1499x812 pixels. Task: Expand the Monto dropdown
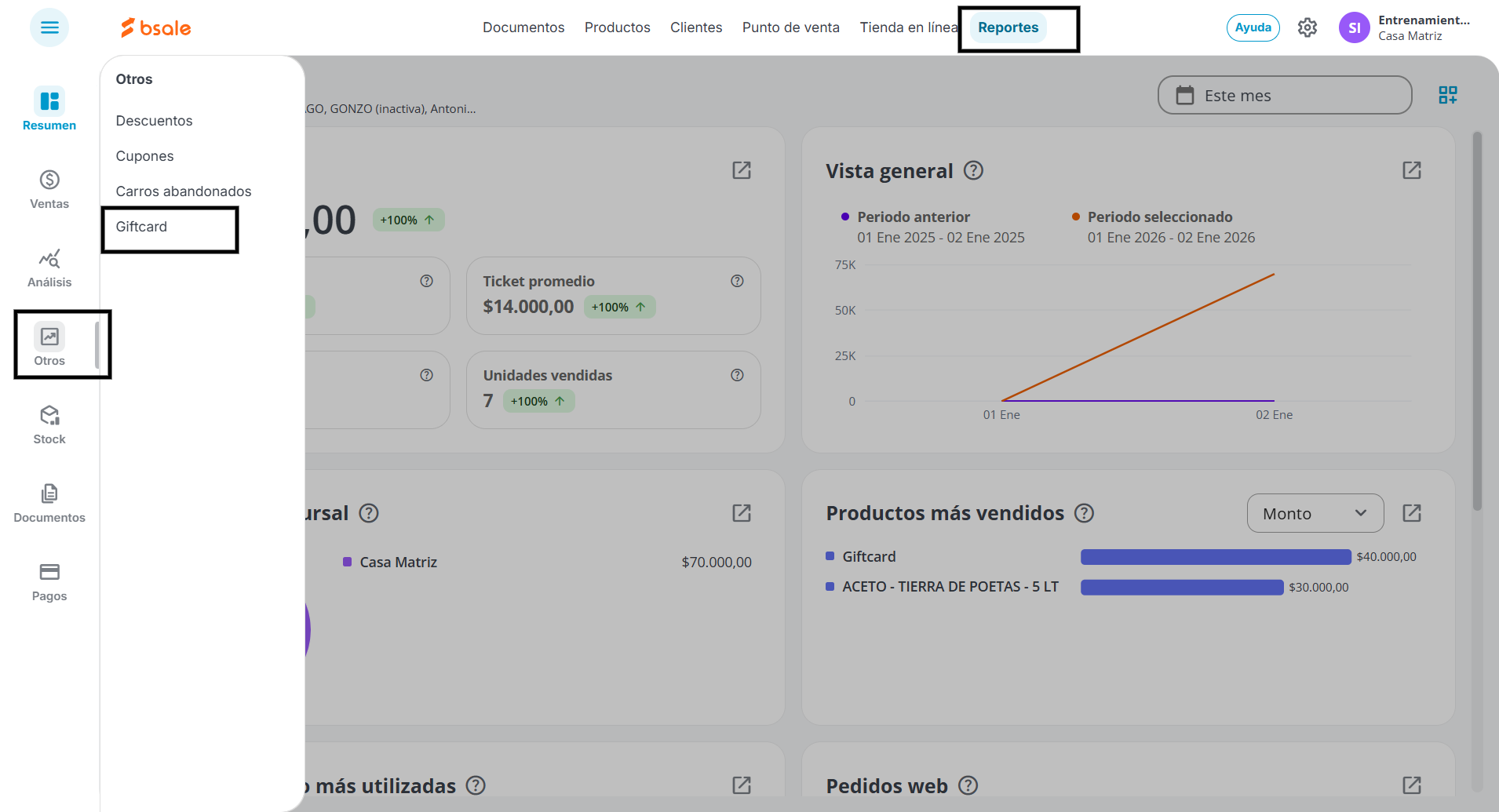[1315, 513]
